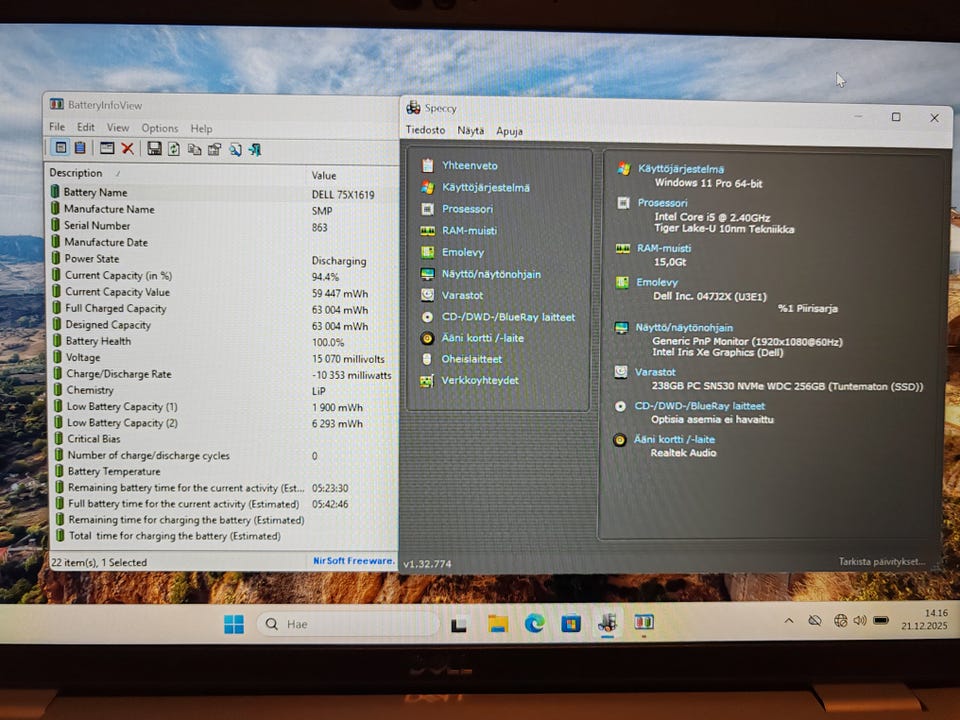The height and width of the screenshot is (720, 960).
Task: Click the battery icon beside Critical Bias
Action: [x=58, y=438]
